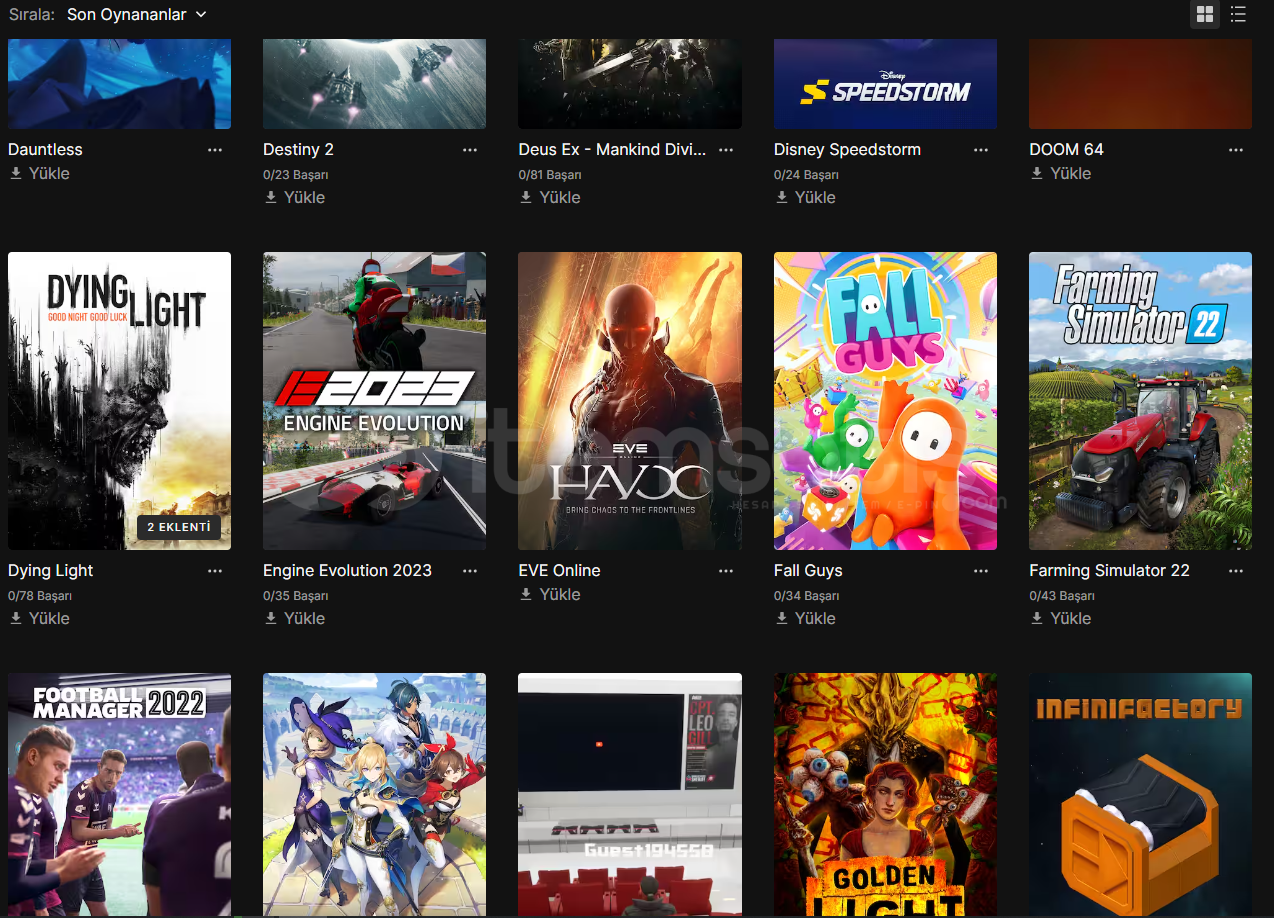Select the Engine Evolution 2023 title
This screenshot has height=918, width=1274.
tap(347, 570)
